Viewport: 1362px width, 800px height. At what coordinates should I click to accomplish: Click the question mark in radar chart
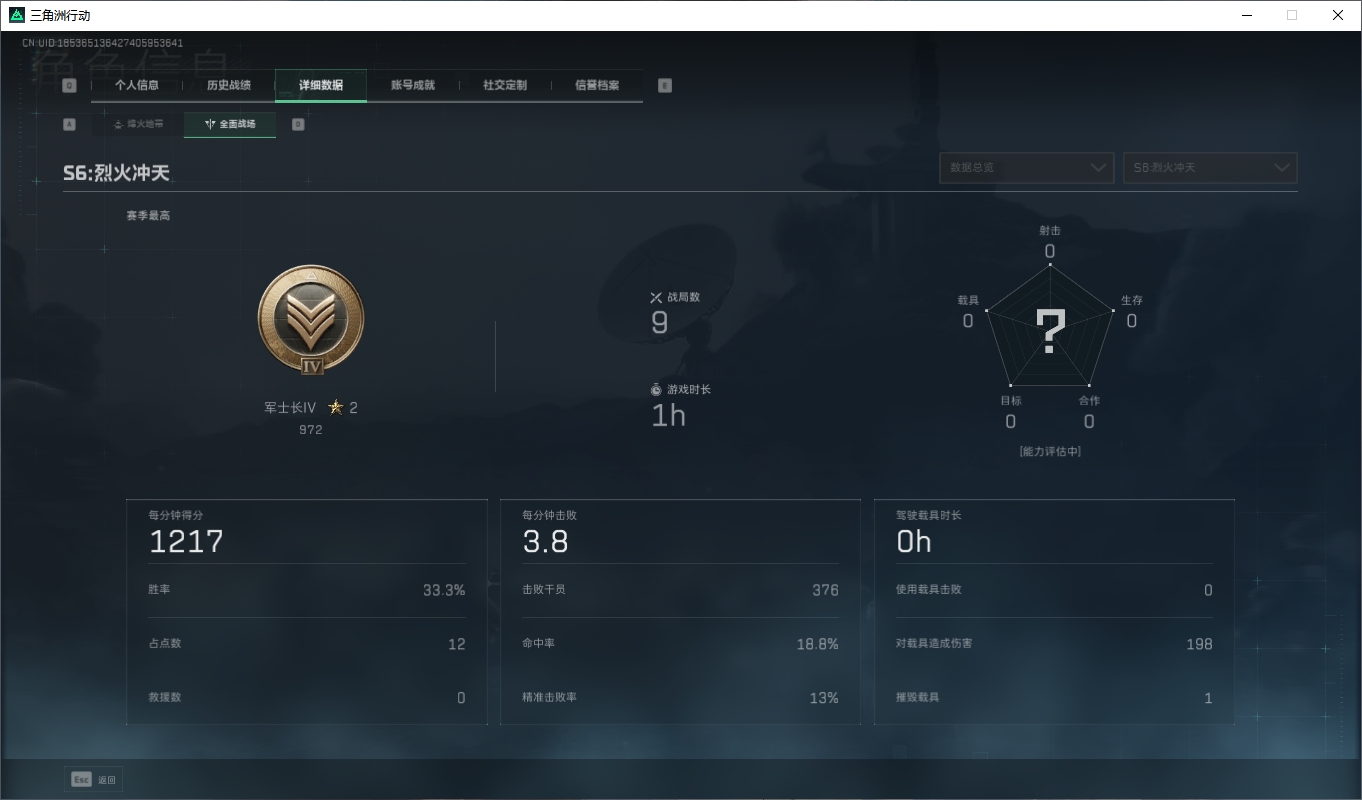1050,331
